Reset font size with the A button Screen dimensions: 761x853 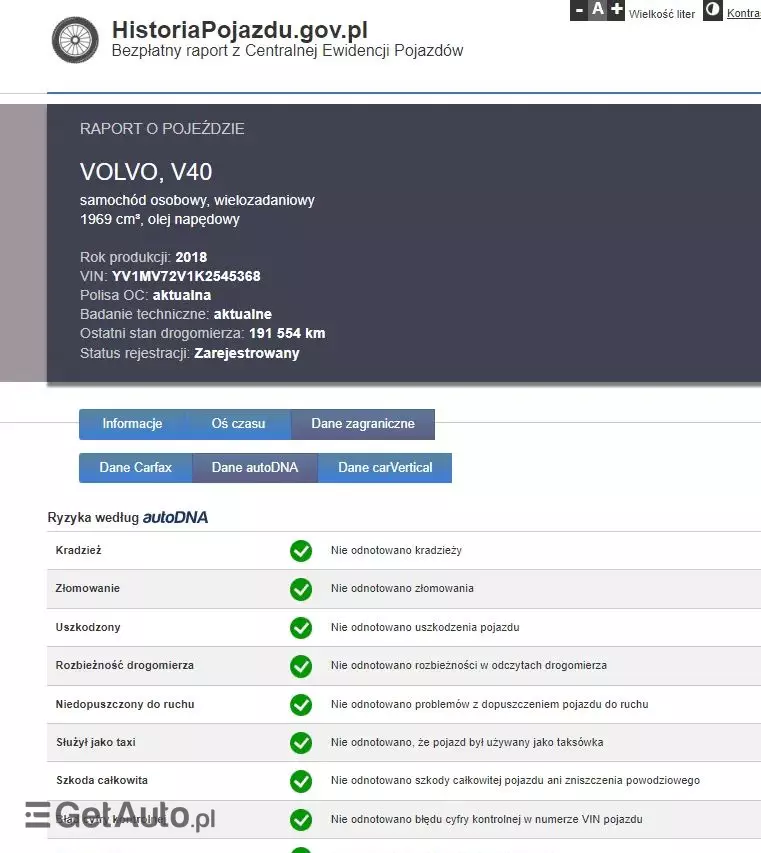(598, 10)
